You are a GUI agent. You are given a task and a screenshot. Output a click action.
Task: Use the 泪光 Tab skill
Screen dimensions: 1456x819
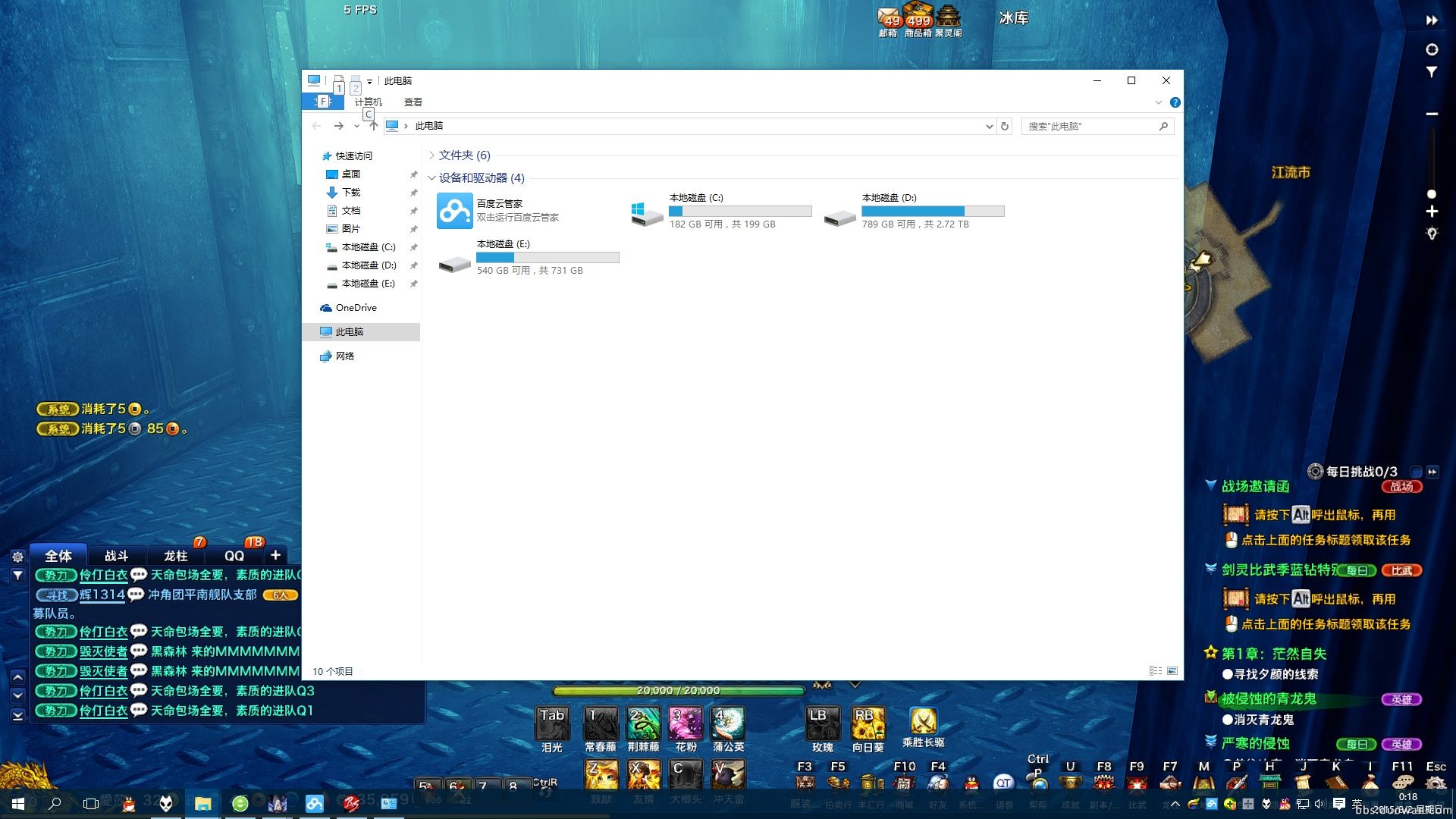pos(552,723)
